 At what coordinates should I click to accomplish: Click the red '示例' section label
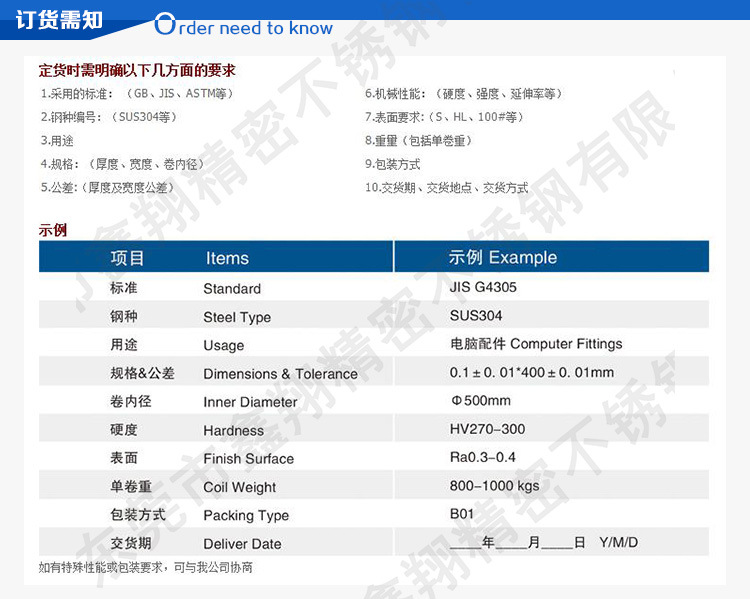pyautogui.click(x=53, y=230)
